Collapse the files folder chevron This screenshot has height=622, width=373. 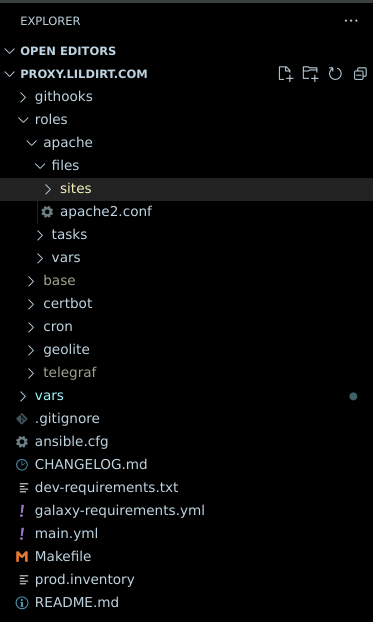click(40, 165)
